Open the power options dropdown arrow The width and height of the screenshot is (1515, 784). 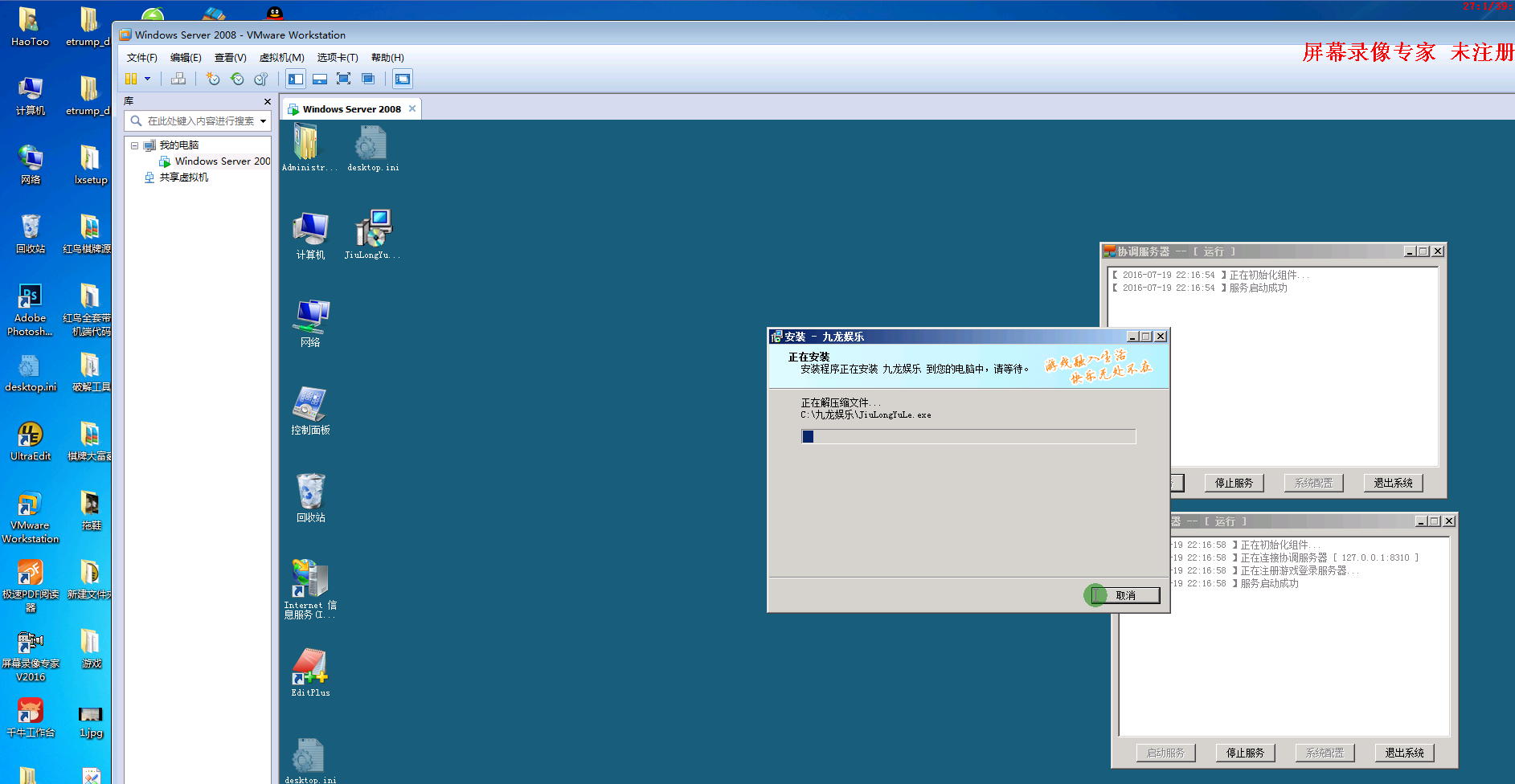(147, 79)
